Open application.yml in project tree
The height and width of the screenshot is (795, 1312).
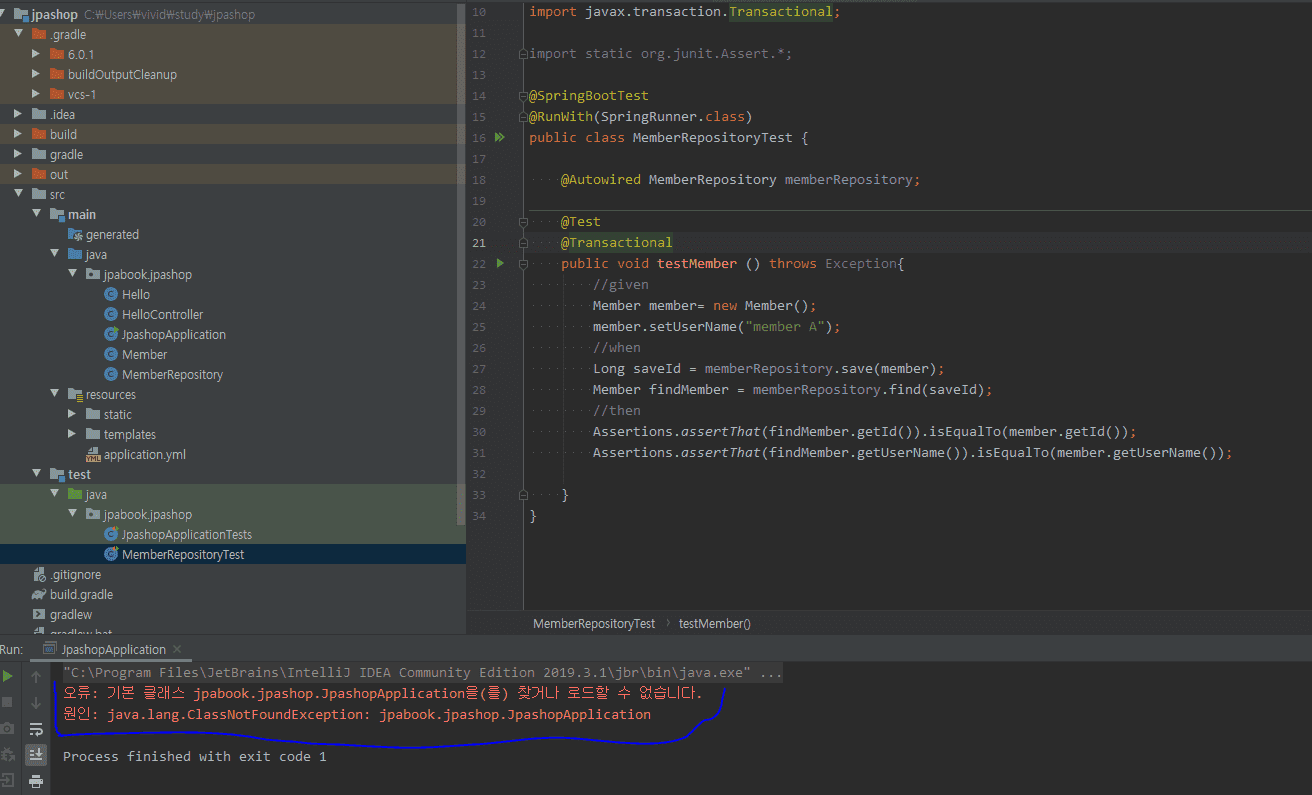click(144, 454)
